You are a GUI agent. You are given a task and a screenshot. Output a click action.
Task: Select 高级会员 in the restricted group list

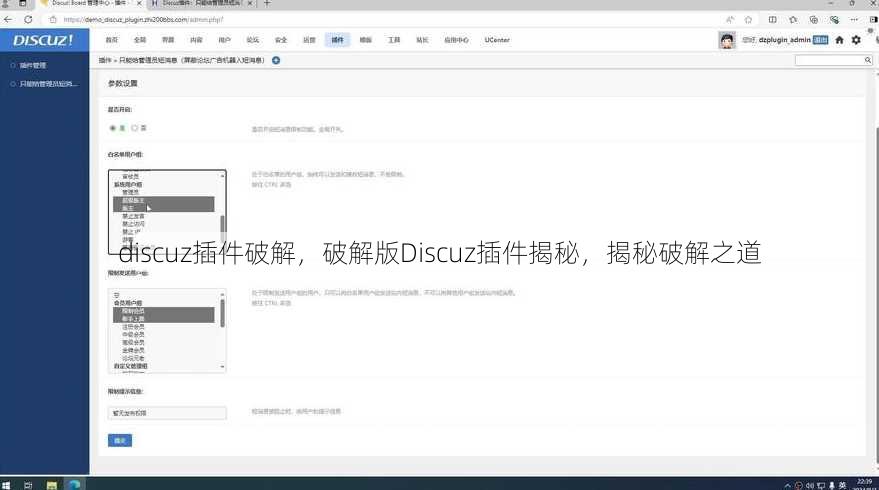pyautogui.click(x=133, y=343)
